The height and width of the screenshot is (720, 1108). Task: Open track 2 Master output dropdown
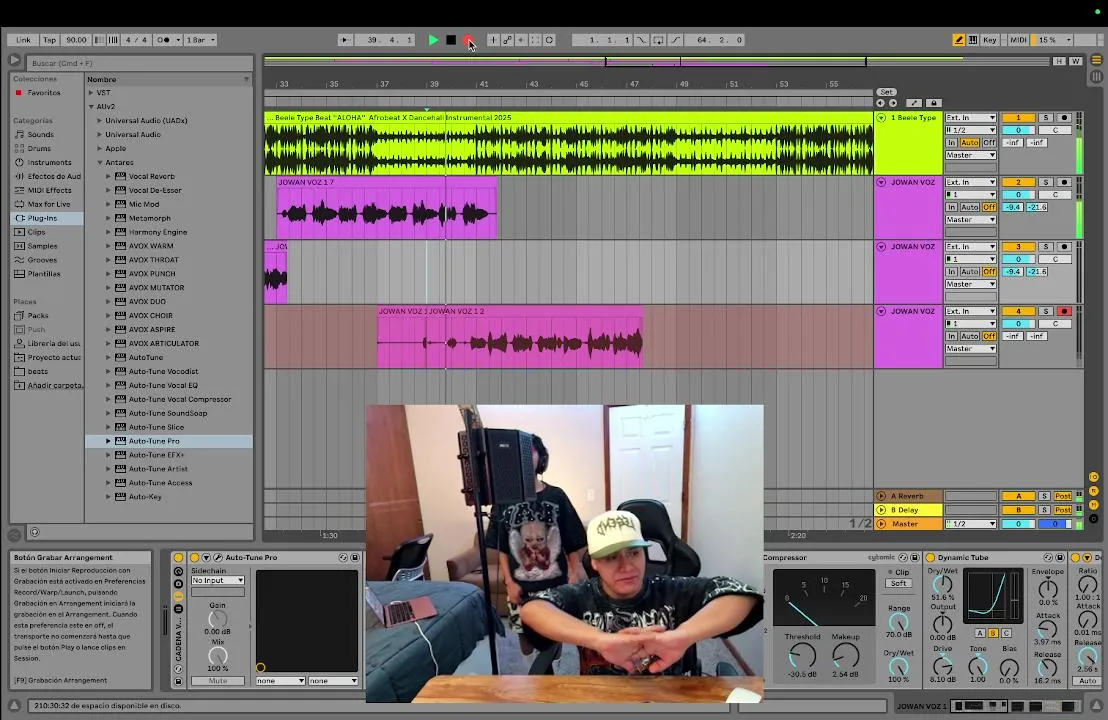[971, 220]
